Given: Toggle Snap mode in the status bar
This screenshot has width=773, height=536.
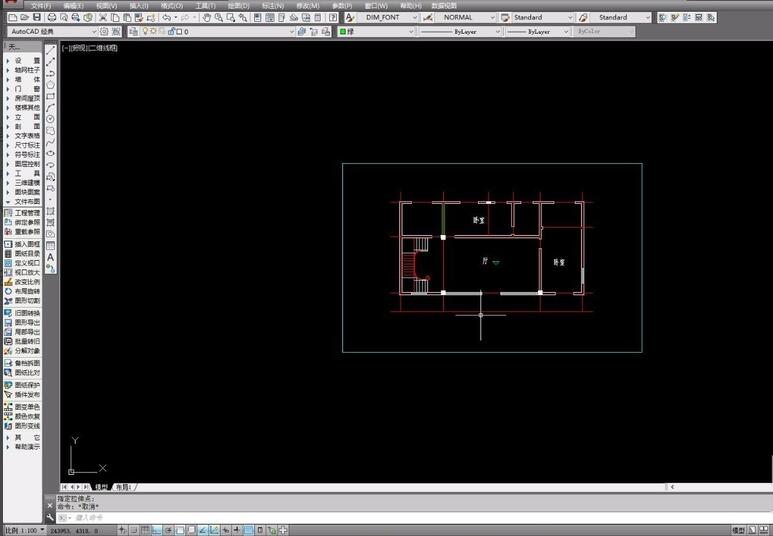Looking at the screenshot, I should 134,531.
